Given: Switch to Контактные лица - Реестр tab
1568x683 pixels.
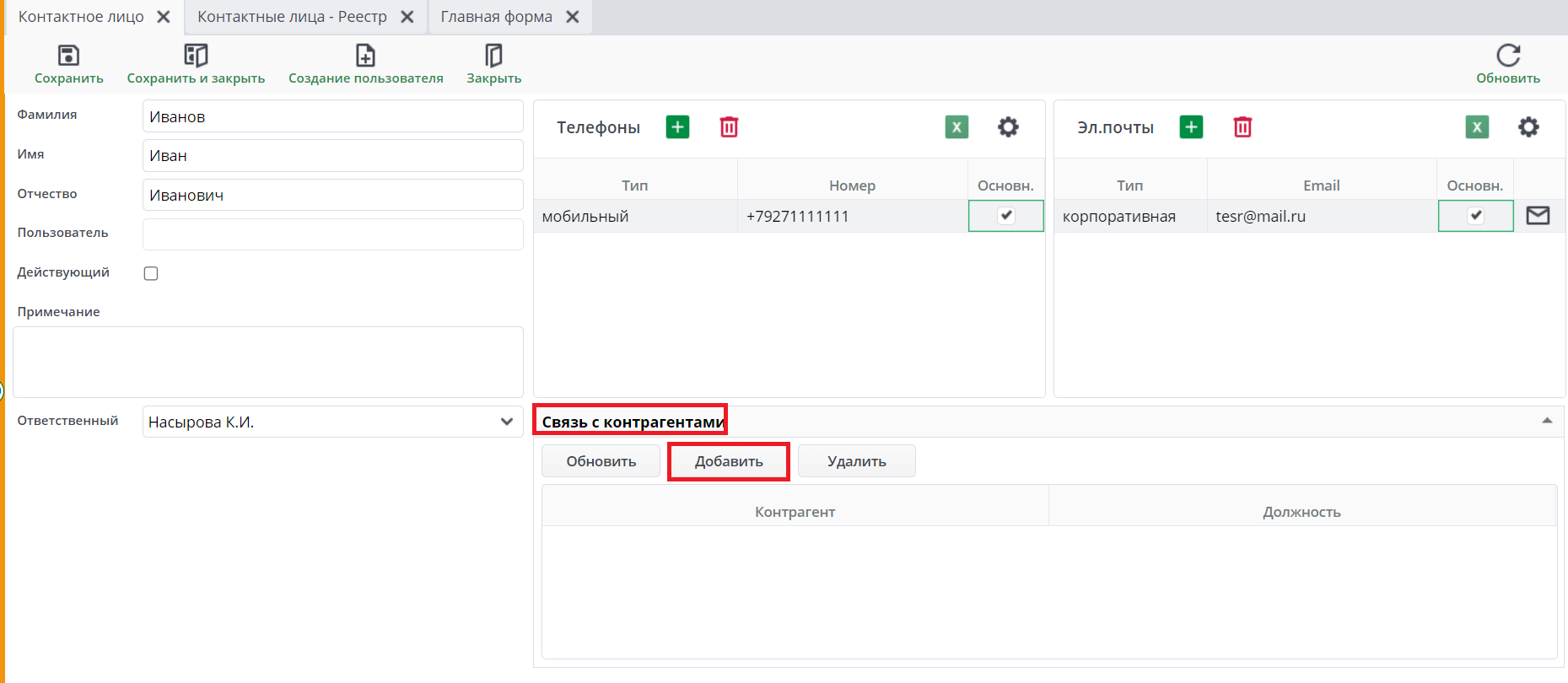Looking at the screenshot, I should (292, 17).
